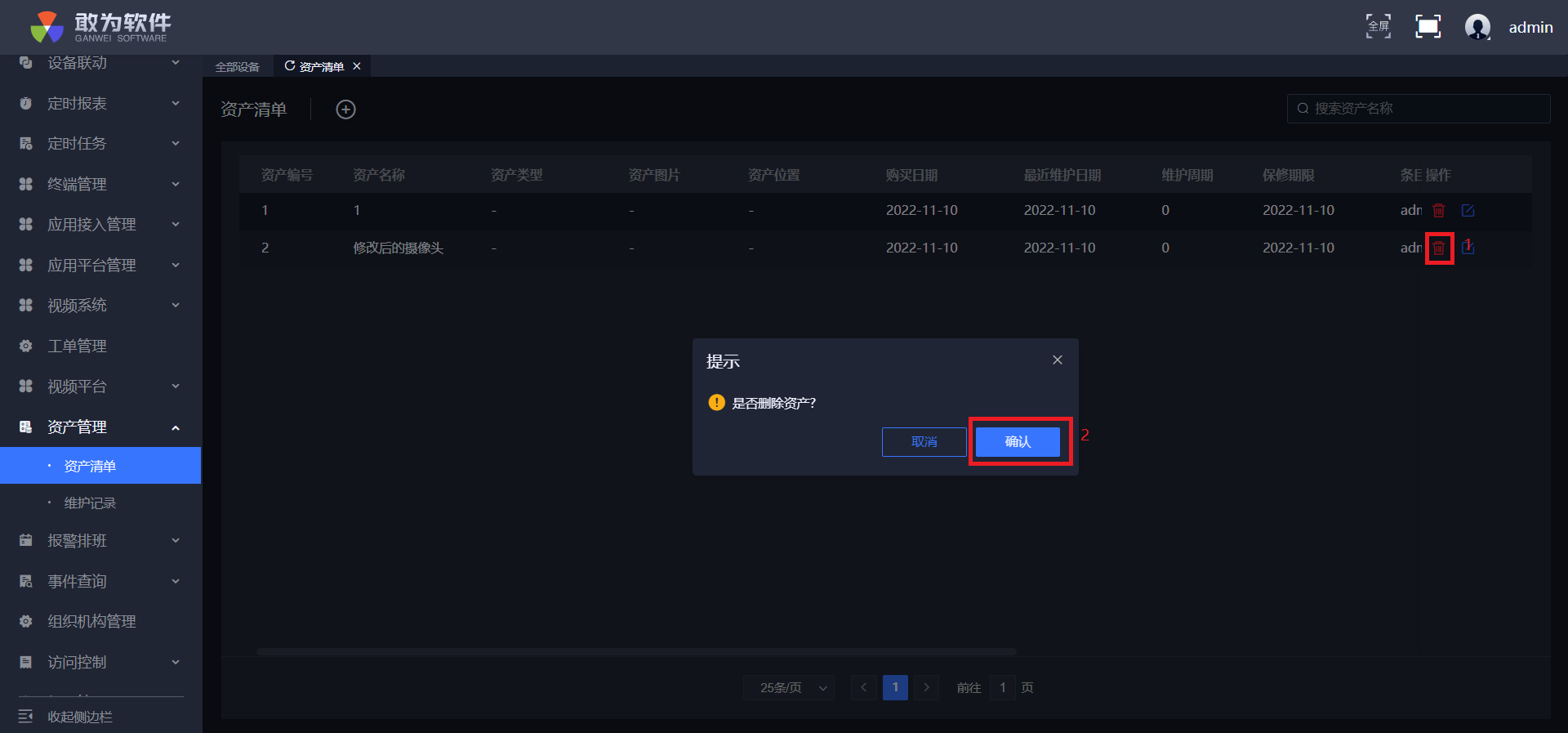Click 收起侧边栏 to collapse the sidebar

[x=65, y=717]
